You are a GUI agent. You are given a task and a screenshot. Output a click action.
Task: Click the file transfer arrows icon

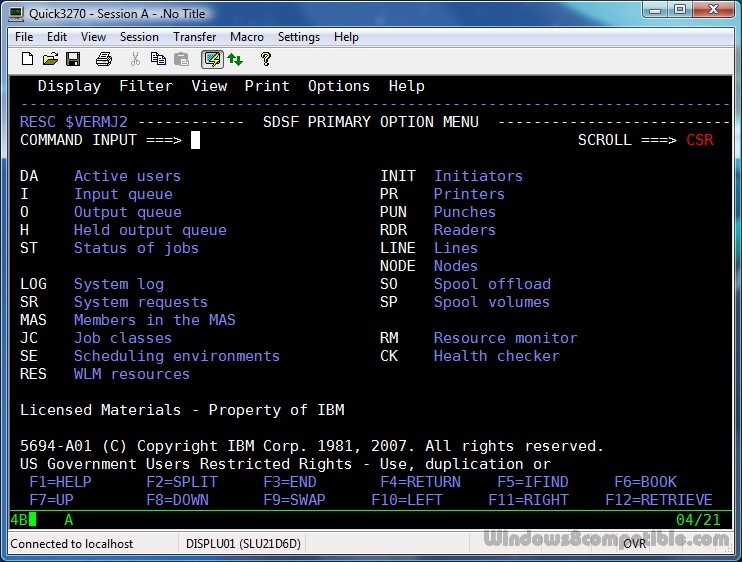pyautogui.click(x=235, y=59)
